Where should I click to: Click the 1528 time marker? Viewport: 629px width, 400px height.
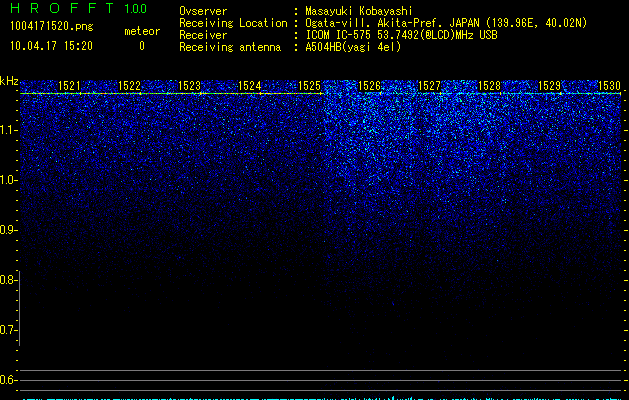pos(489,86)
